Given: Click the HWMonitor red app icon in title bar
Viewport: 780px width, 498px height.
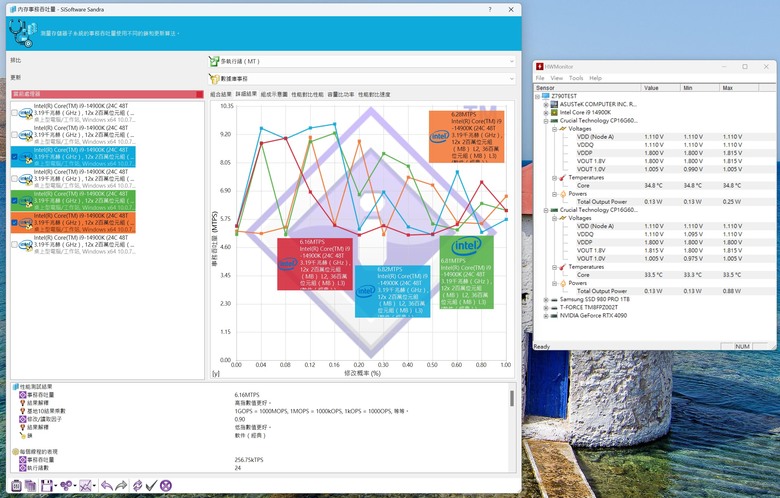Looking at the screenshot, I should pos(540,66).
